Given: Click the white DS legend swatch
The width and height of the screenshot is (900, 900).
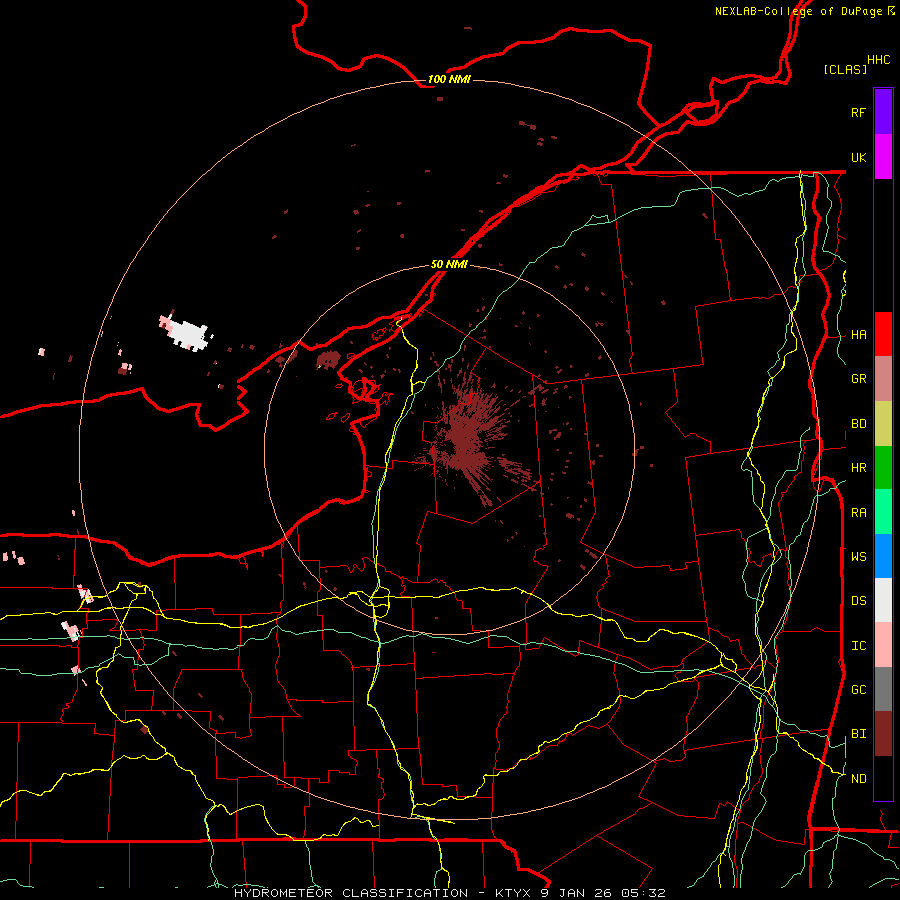Looking at the screenshot, I should point(883,600).
